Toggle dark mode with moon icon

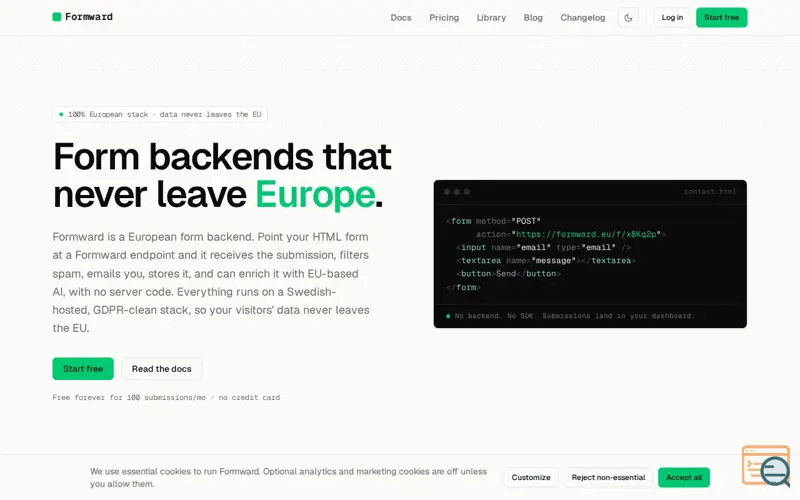point(628,17)
